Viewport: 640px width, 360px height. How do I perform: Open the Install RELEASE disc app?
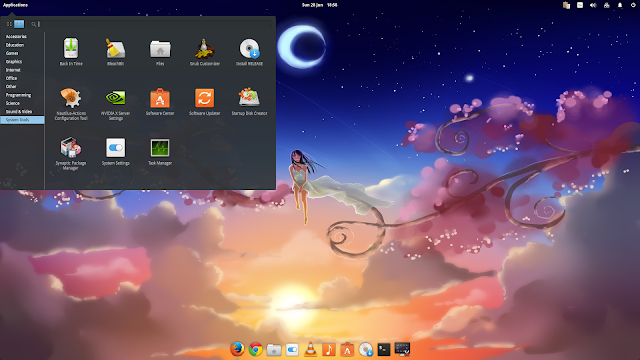click(249, 52)
